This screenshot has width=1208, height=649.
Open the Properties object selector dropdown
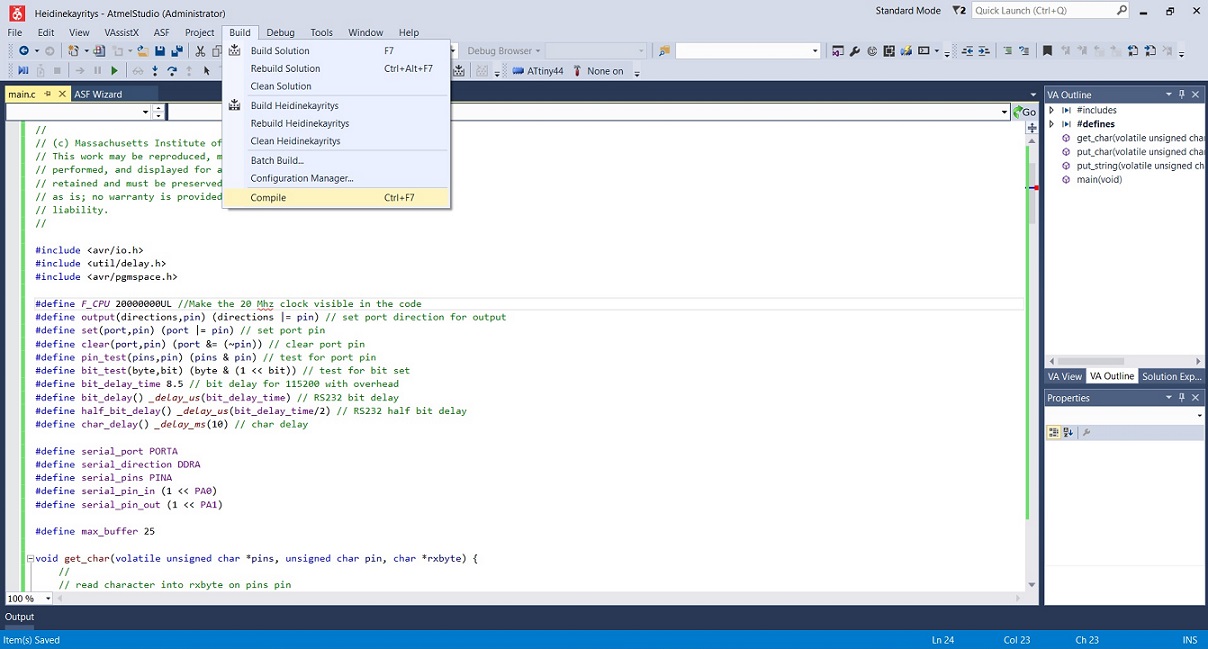point(1198,415)
